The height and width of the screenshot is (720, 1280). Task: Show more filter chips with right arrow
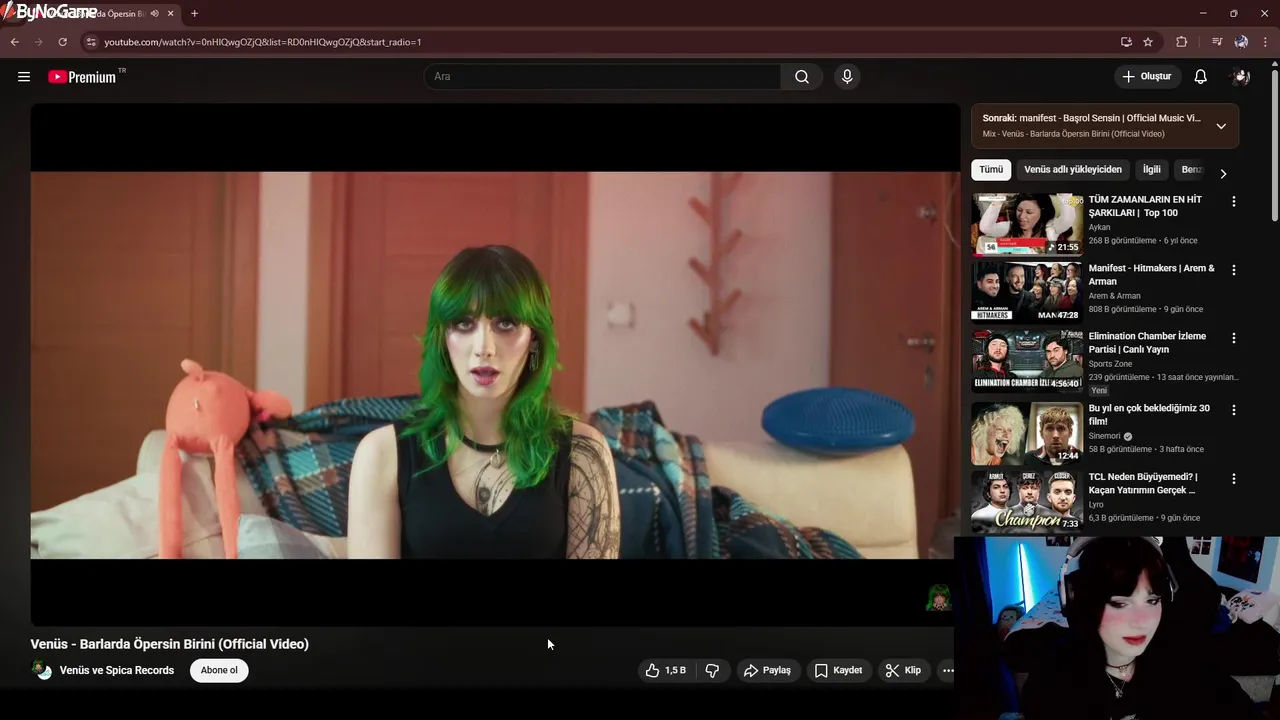[1223, 173]
